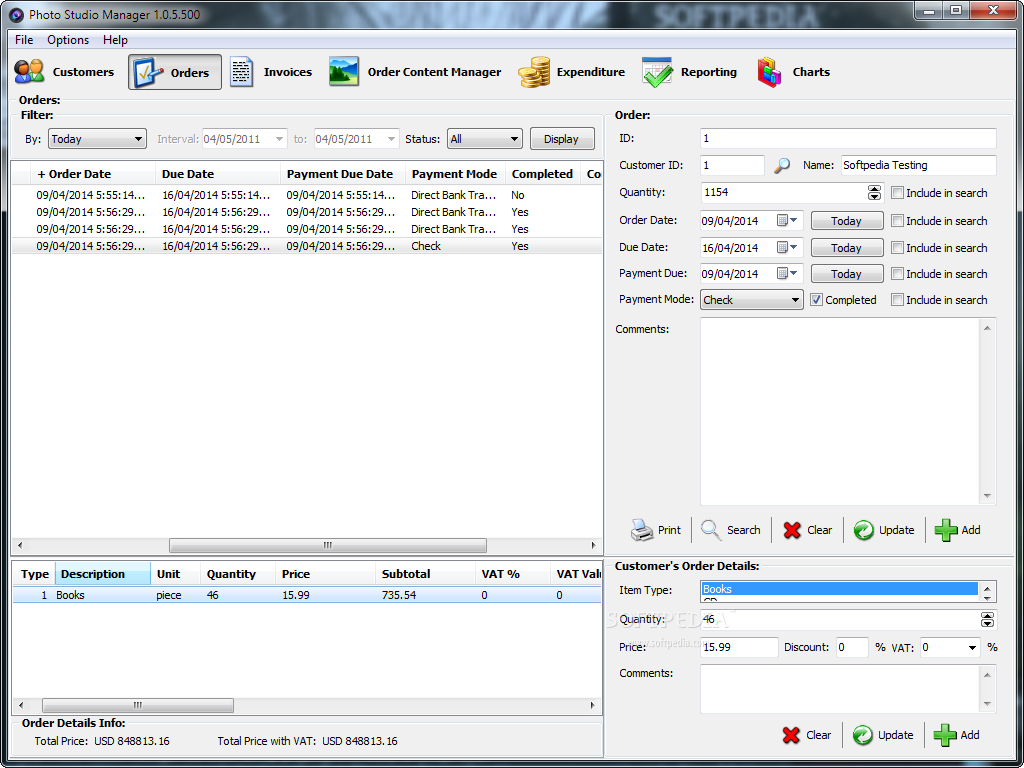Enable Include in search for Payment Due
Image resolution: width=1024 pixels, height=768 pixels.
(898, 274)
